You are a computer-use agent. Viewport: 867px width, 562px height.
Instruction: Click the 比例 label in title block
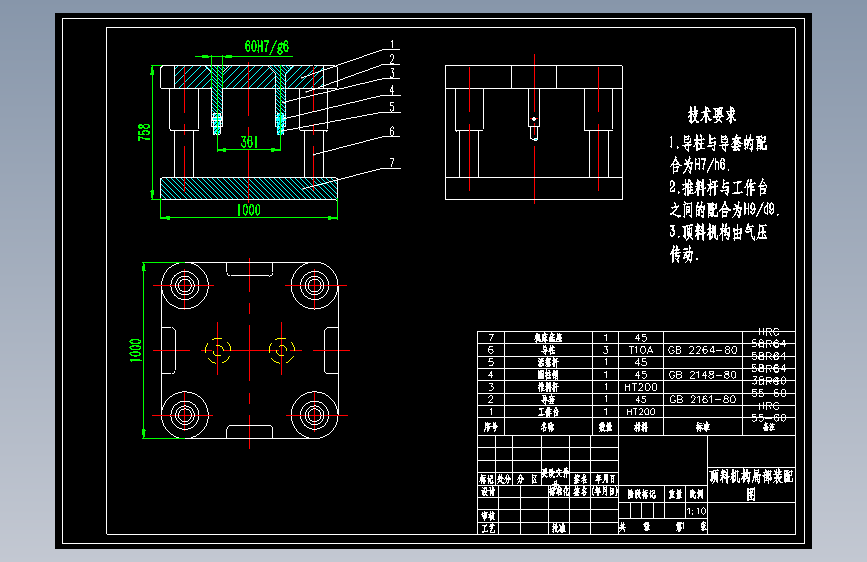tap(696, 494)
